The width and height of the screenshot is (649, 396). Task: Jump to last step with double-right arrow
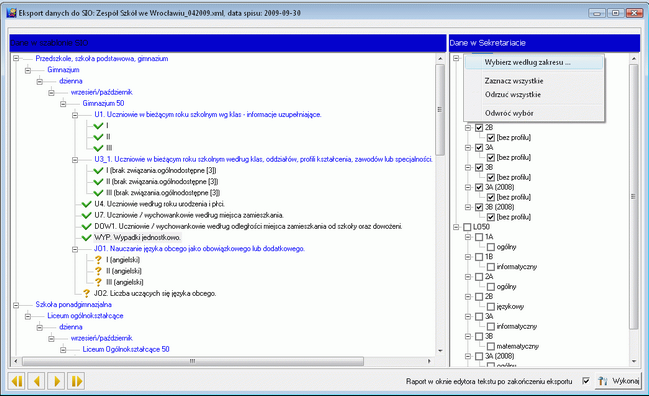tap(76, 381)
